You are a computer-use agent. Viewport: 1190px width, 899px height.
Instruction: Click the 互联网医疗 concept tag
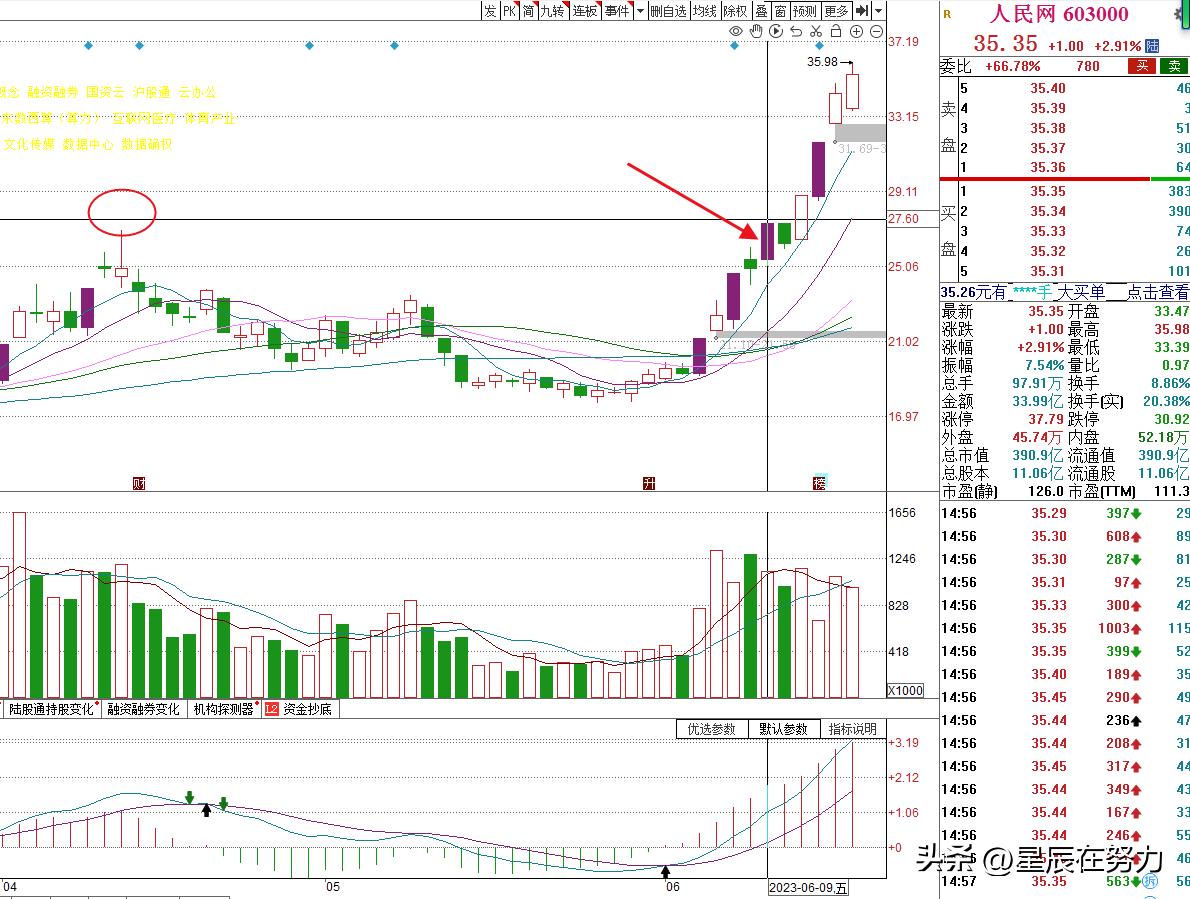pyautogui.click(x=143, y=118)
